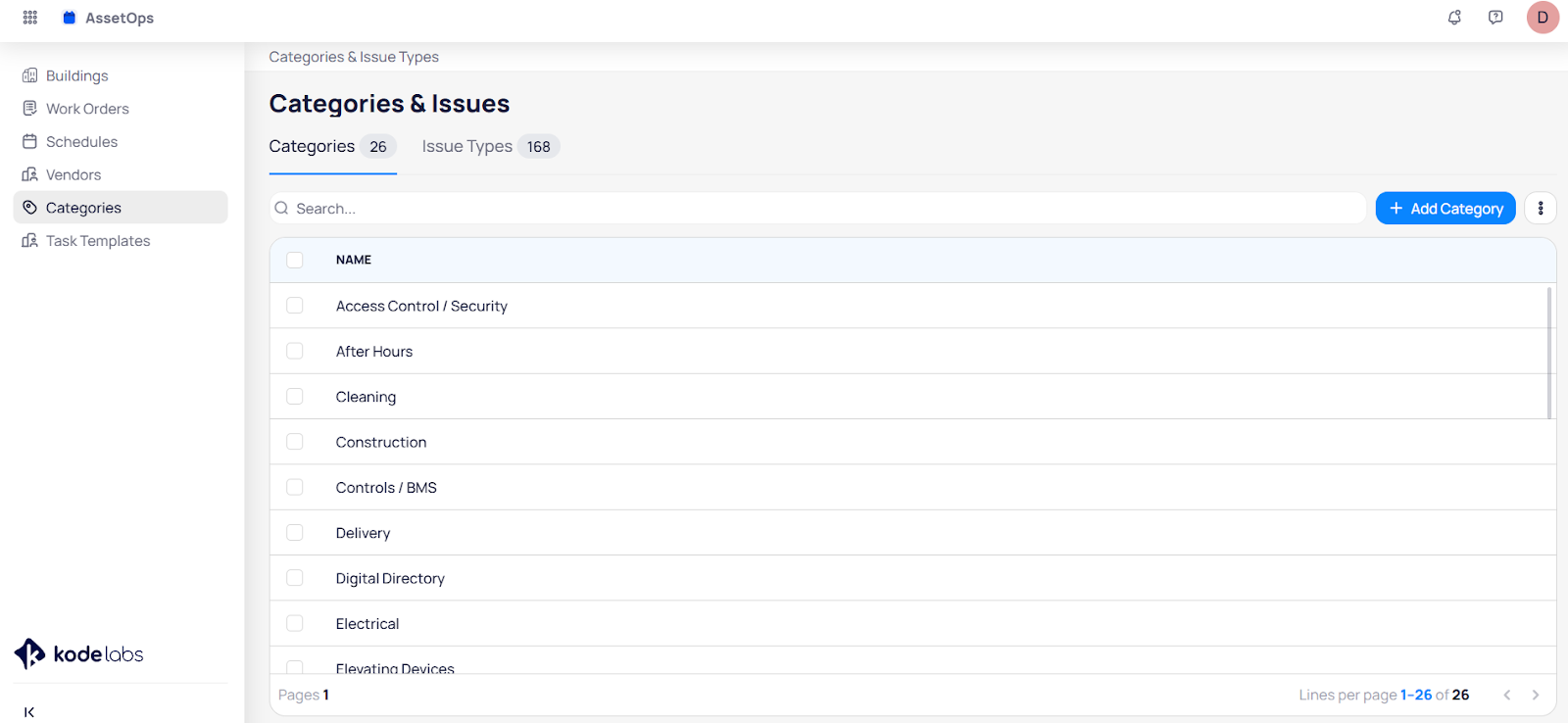Image resolution: width=1568 pixels, height=723 pixels.
Task: Open Buildings from sidebar
Action: point(76,76)
